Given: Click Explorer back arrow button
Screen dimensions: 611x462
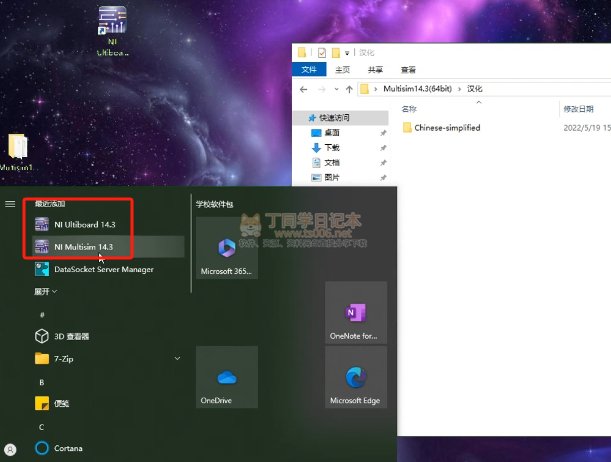Looking at the screenshot, I should point(304,89).
